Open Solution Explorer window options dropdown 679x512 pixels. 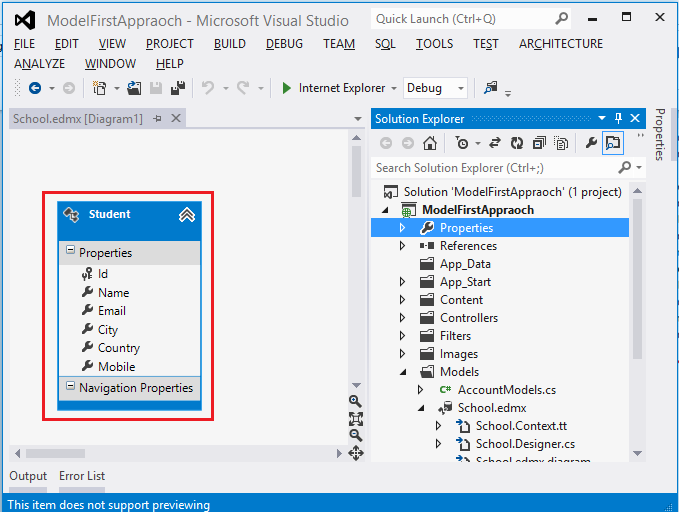click(x=601, y=118)
